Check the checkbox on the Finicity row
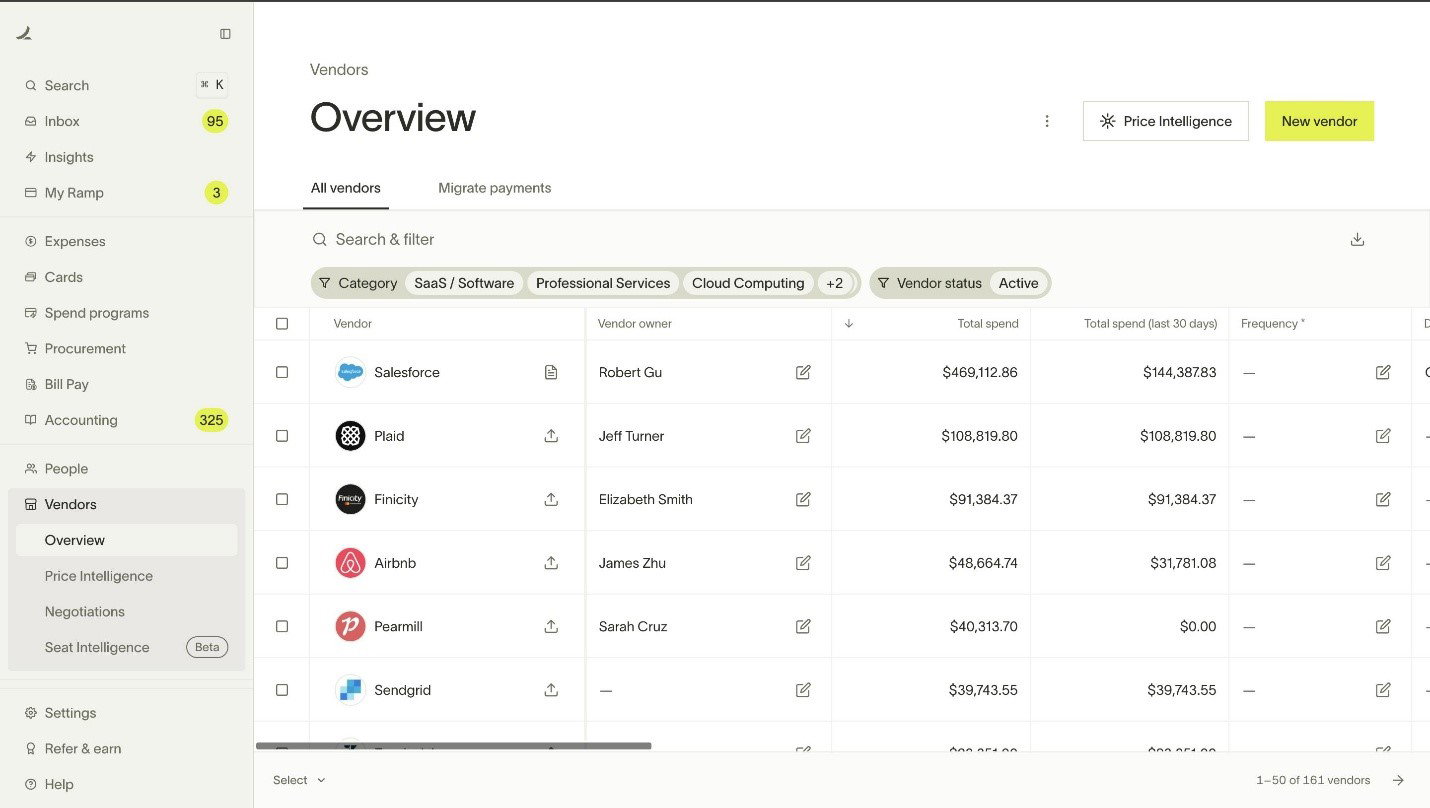Image resolution: width=1430 pixels, height=808 pixels. coord(282,499)
